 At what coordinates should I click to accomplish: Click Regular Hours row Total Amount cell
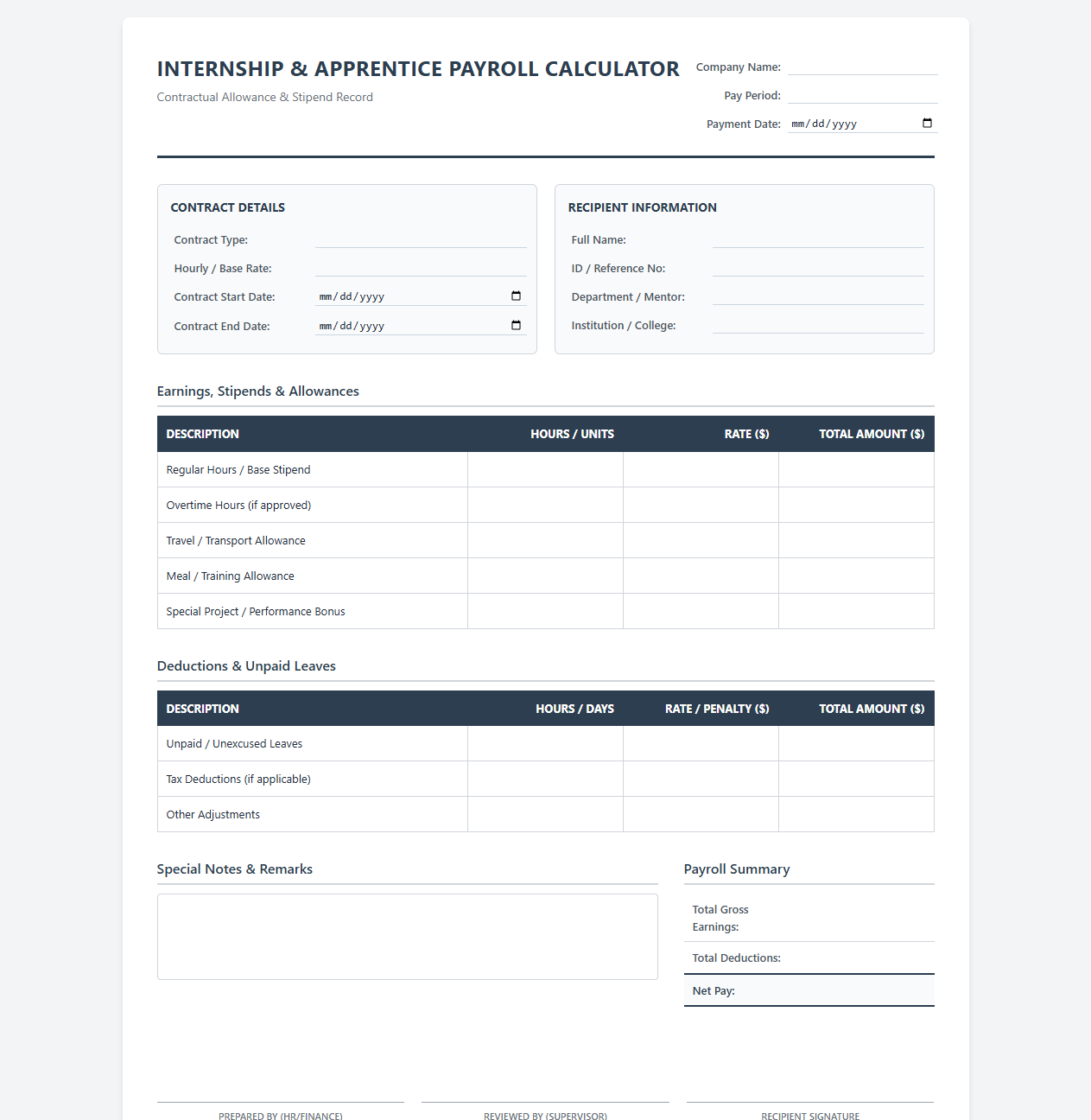click(856, 469)
